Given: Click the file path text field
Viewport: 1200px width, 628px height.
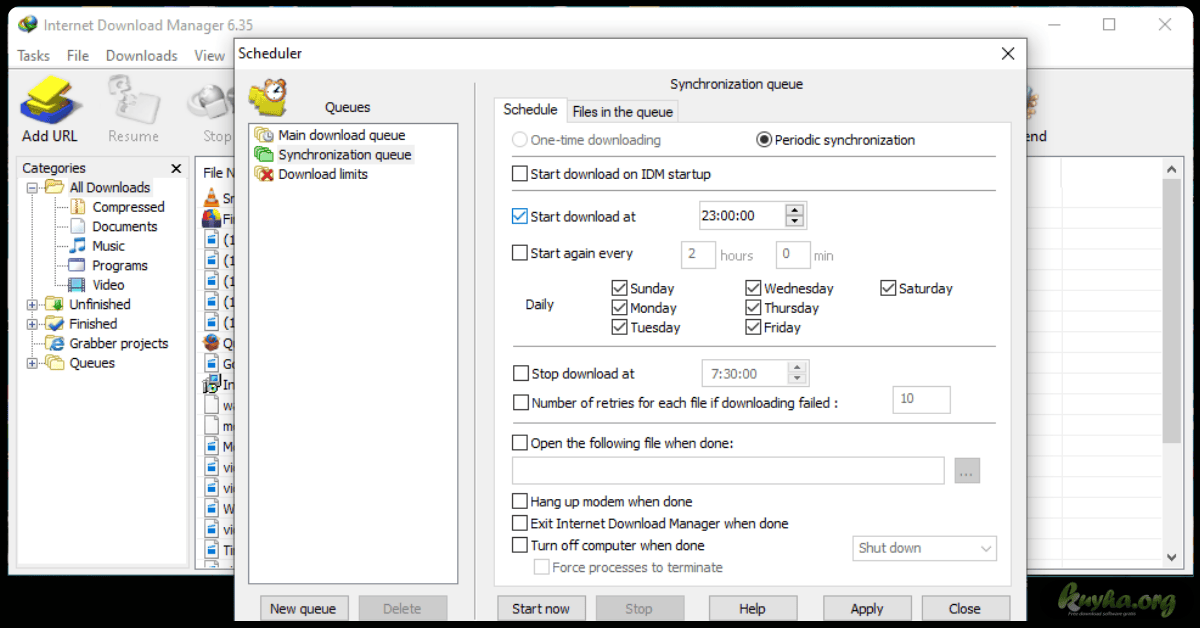Looking at the screenshot, I should (728, 471).
